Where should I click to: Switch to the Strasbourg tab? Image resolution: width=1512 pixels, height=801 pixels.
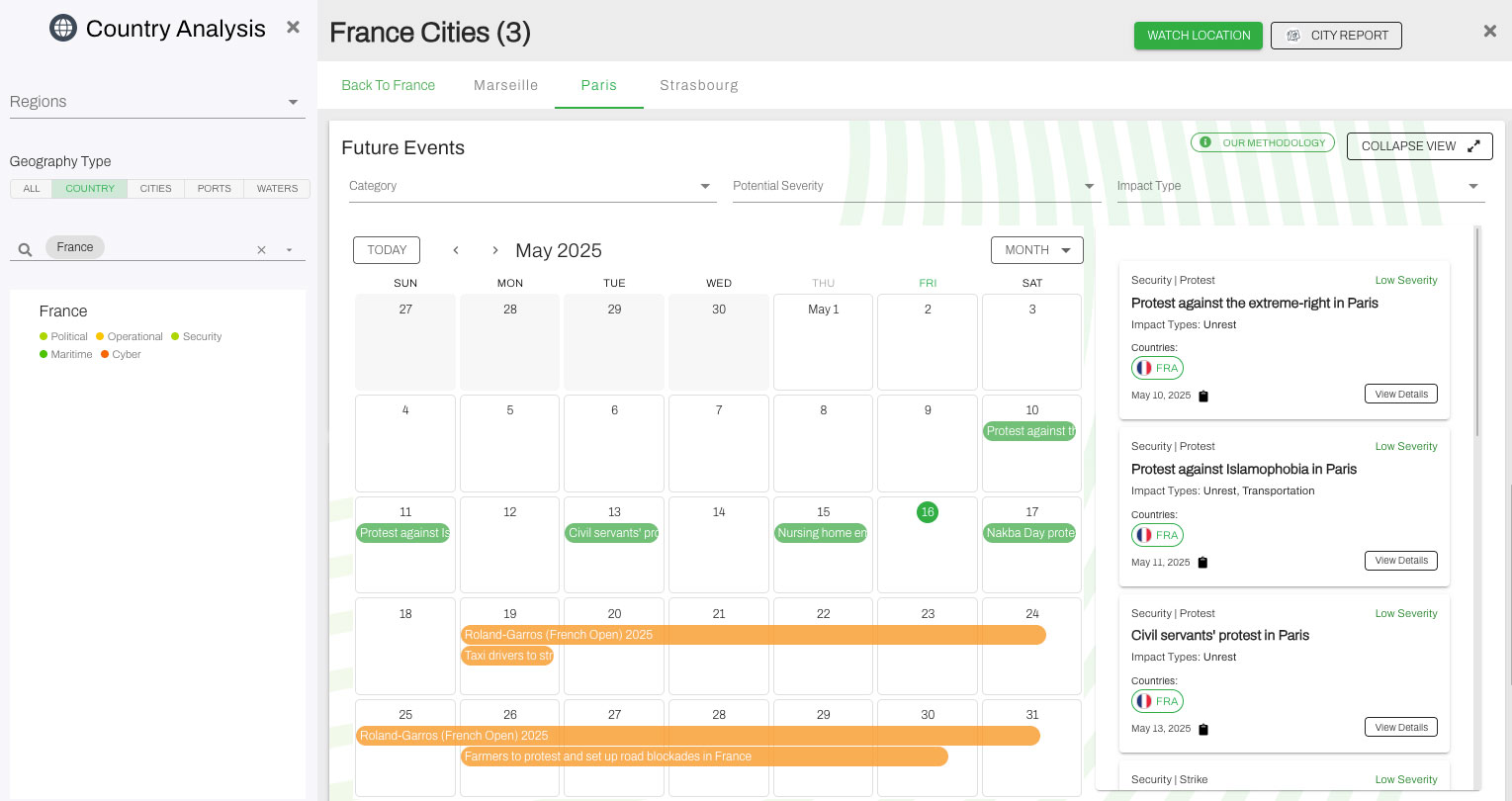point(698,85)
